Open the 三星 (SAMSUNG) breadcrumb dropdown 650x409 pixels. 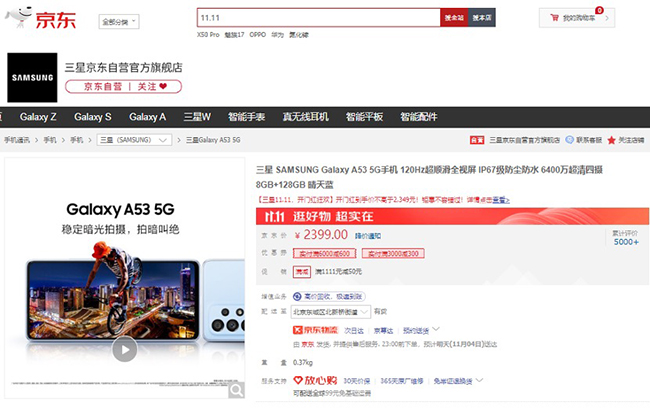pos(134,140)
